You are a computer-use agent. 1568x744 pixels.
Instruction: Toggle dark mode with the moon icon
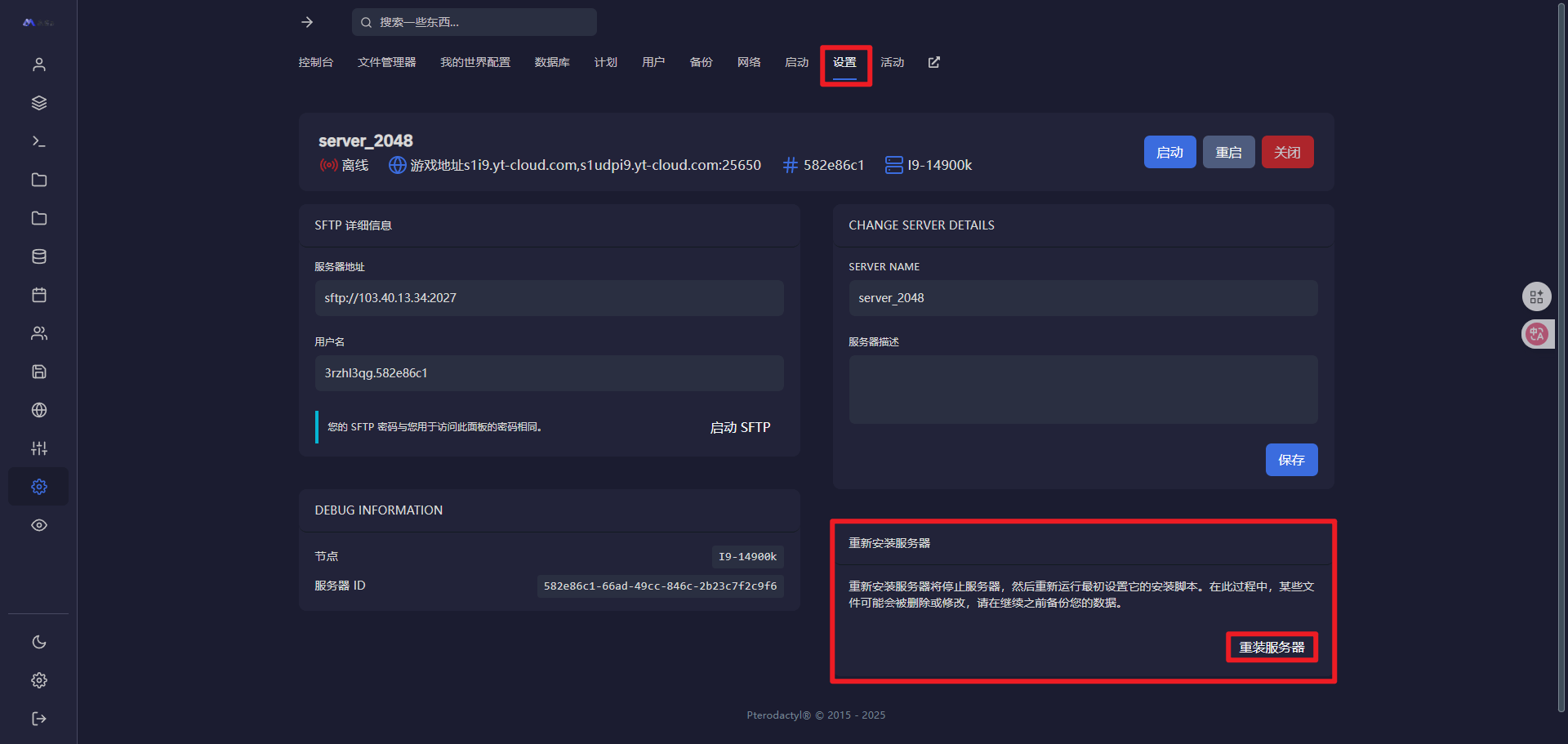[38, 642]
